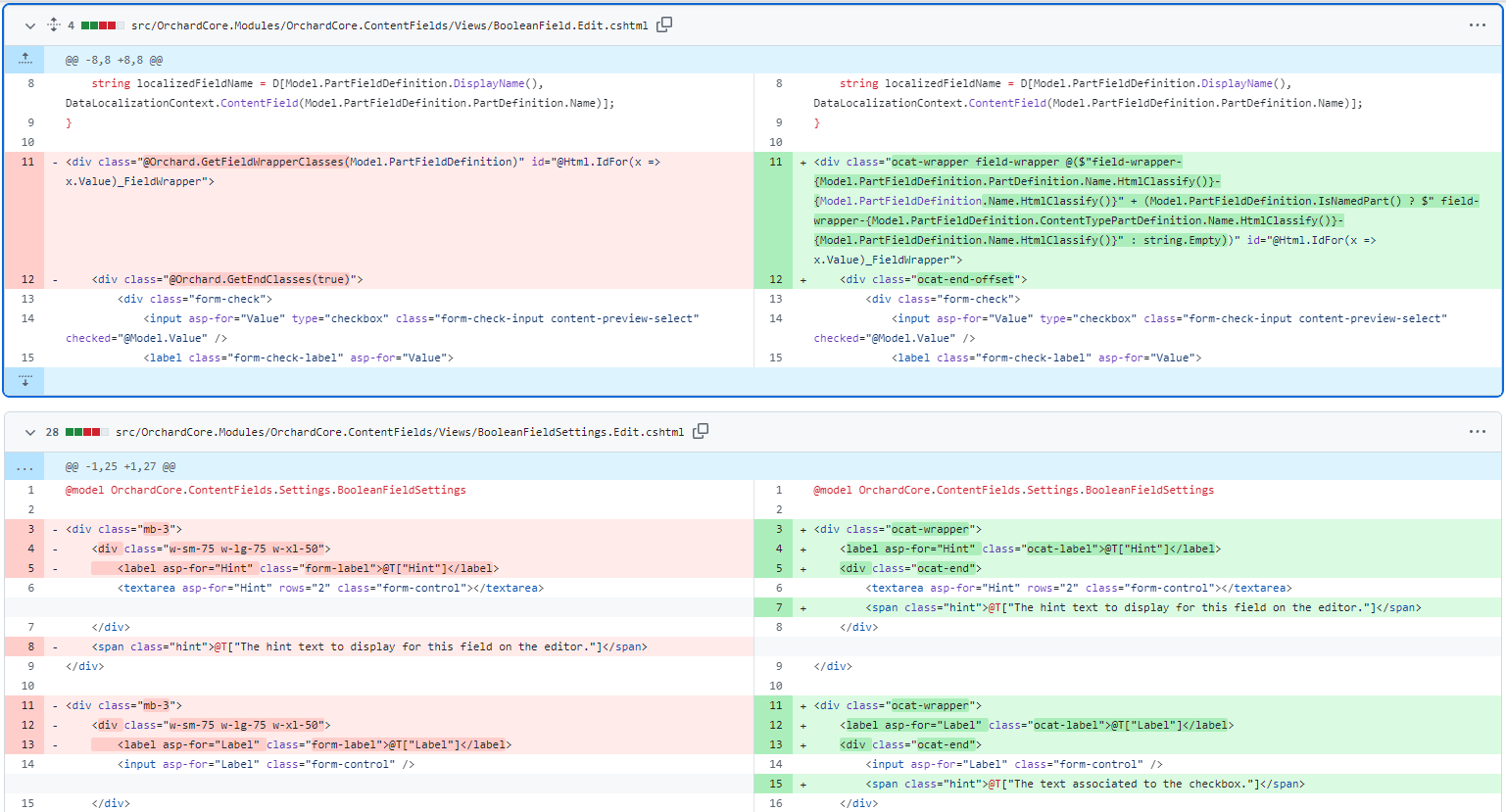Click deleted line number 3 with div mb-3
The width and height of the screenshot is (1506, 812).
pyautogui.click(x=24, y=529)
